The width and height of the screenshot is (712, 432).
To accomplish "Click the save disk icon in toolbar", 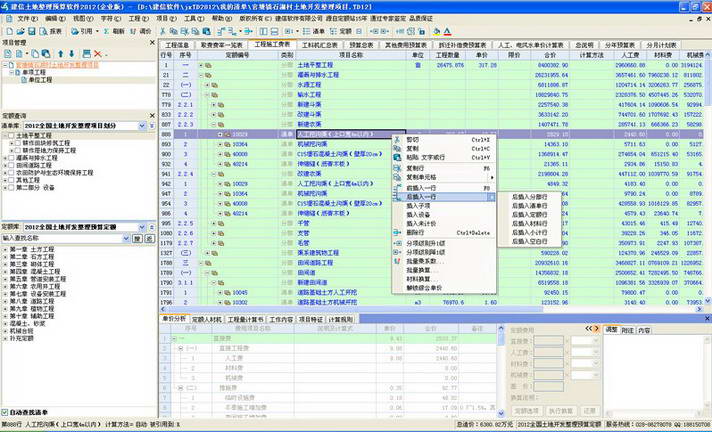I will pos(31,31).
